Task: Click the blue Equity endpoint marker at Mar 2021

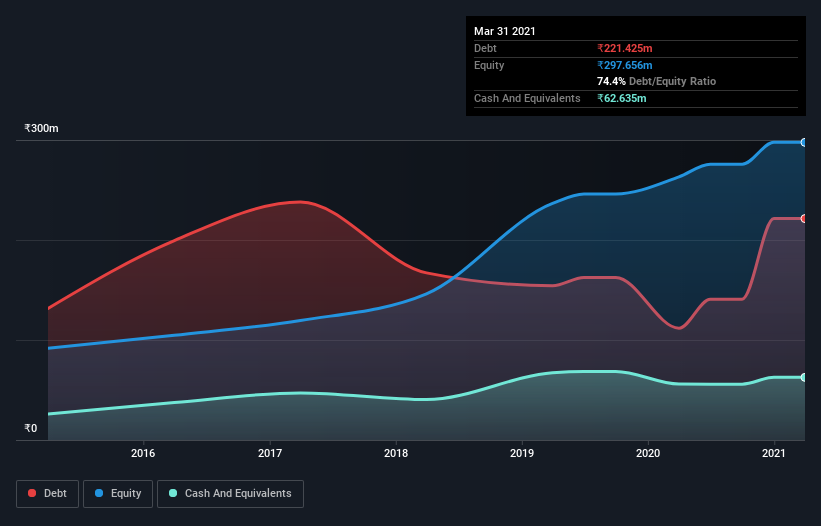Action: 804,142
